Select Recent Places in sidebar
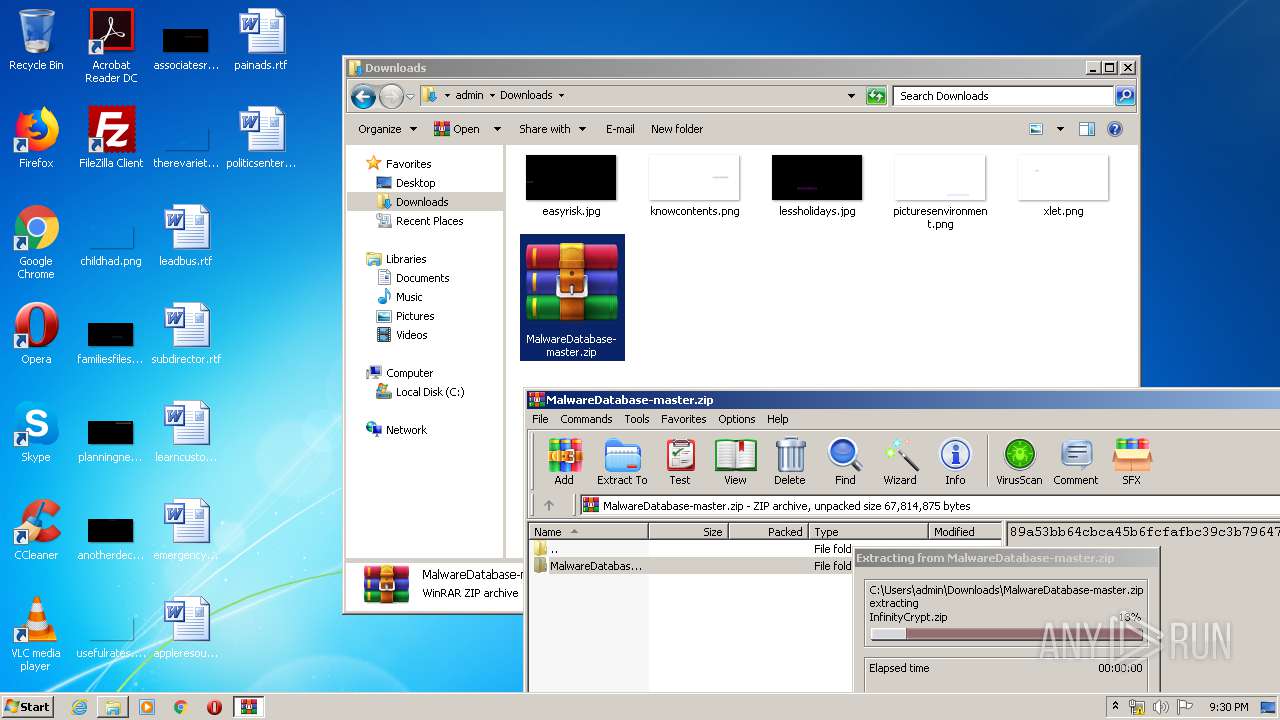1280x720 pixels. point(429,221)
